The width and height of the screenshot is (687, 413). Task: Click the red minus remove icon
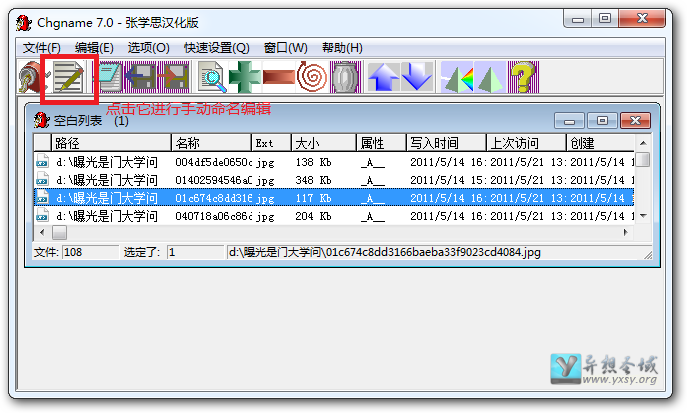tap(280, 78)
